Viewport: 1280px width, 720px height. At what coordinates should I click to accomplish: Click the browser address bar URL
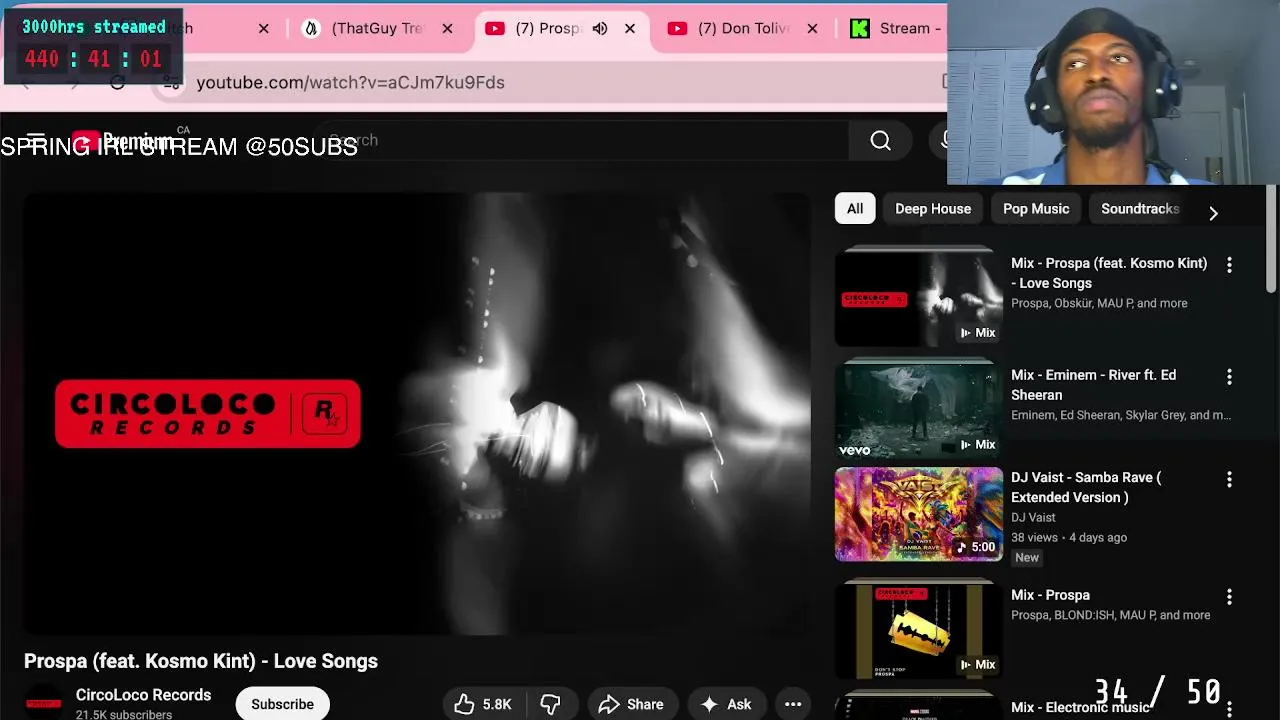[350, 82]
